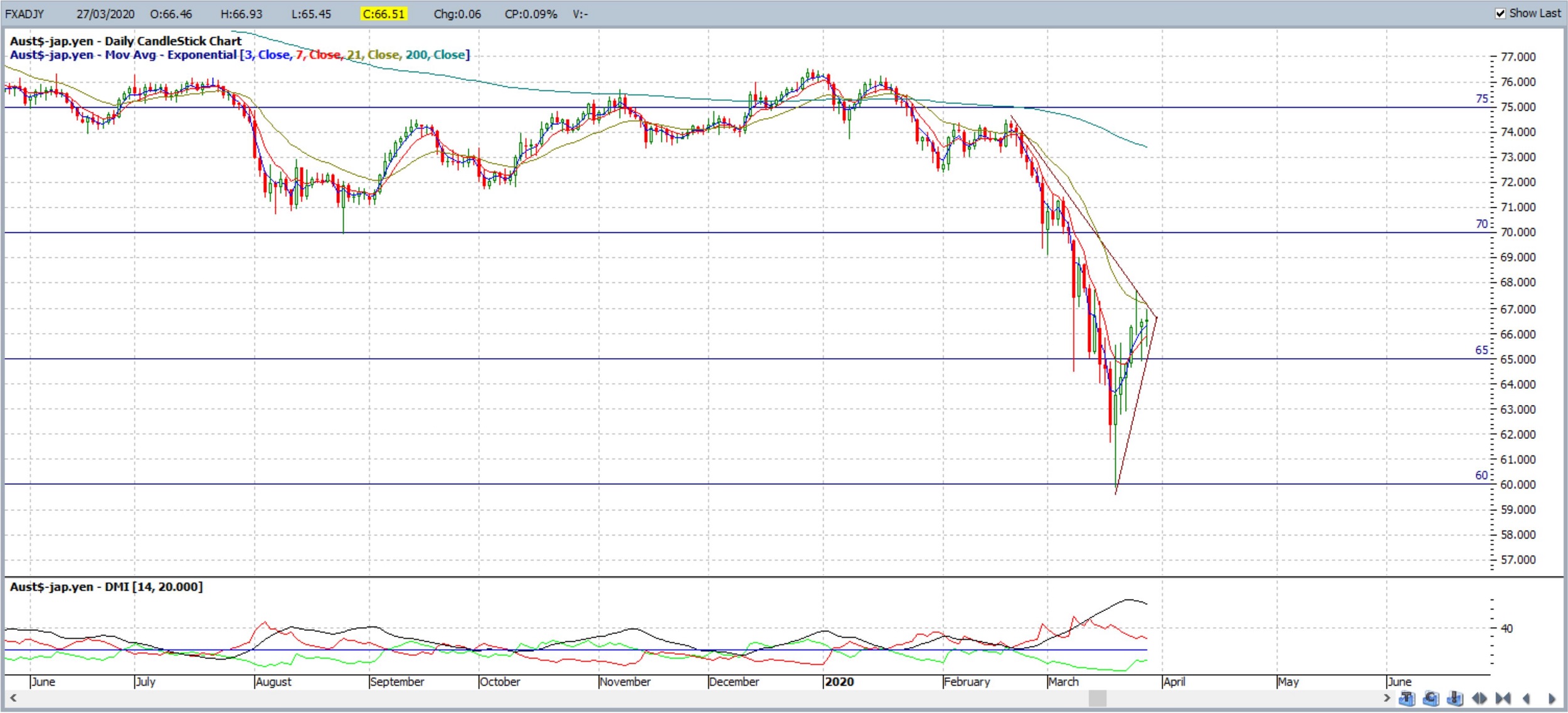Click the Daily CandleStick Chart title
1568x713 pixels.
(x=125, y=41)
